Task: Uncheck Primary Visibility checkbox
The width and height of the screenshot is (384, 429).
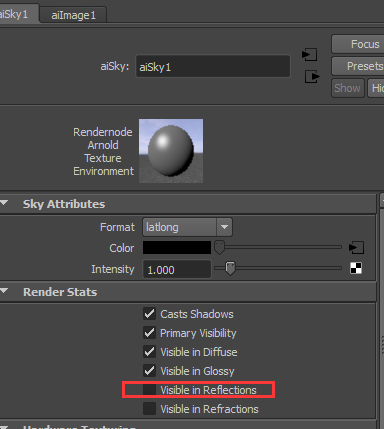Action: [x=149, y=333]
